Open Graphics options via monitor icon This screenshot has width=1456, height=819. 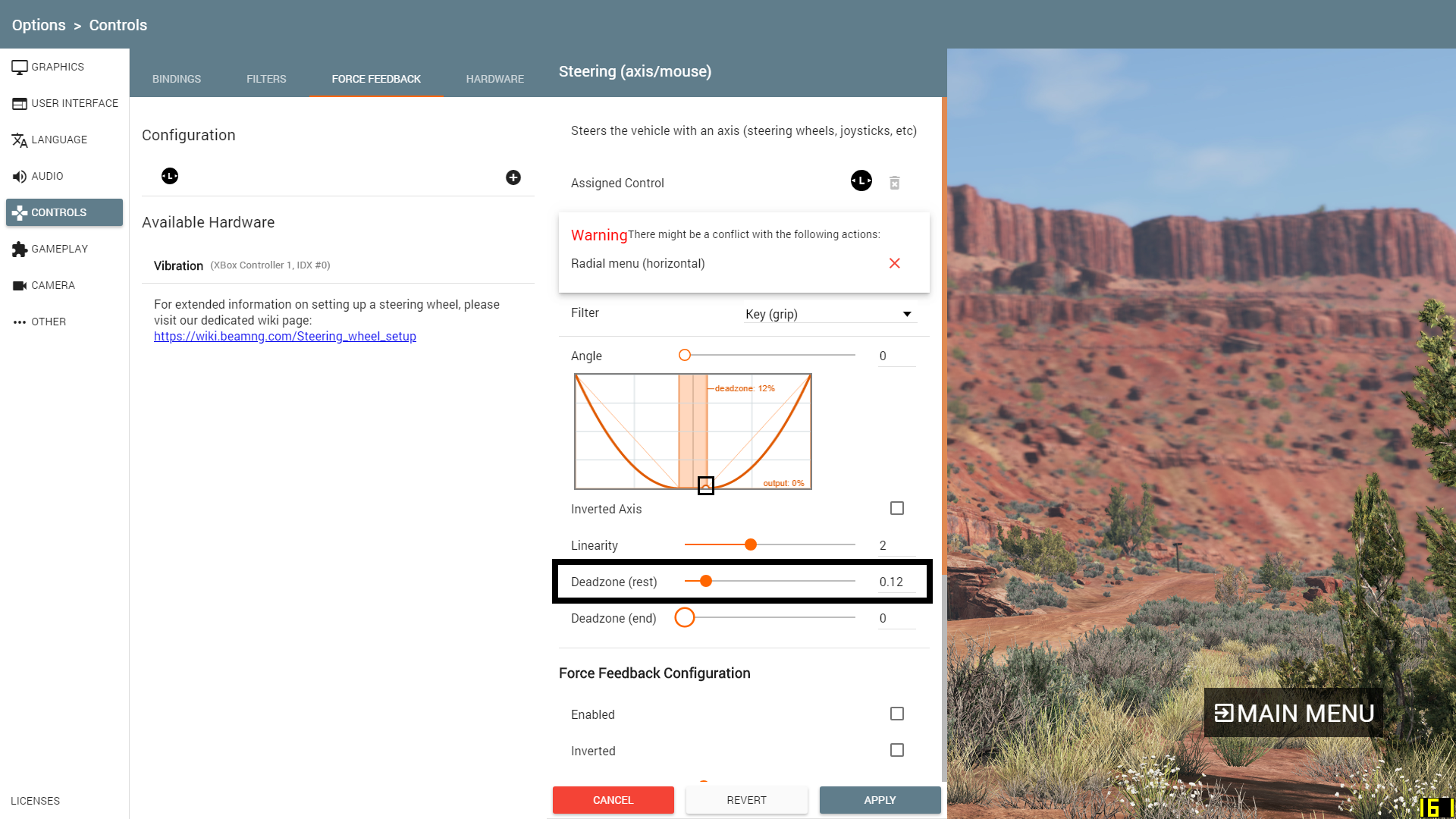[x=20, y=67]
